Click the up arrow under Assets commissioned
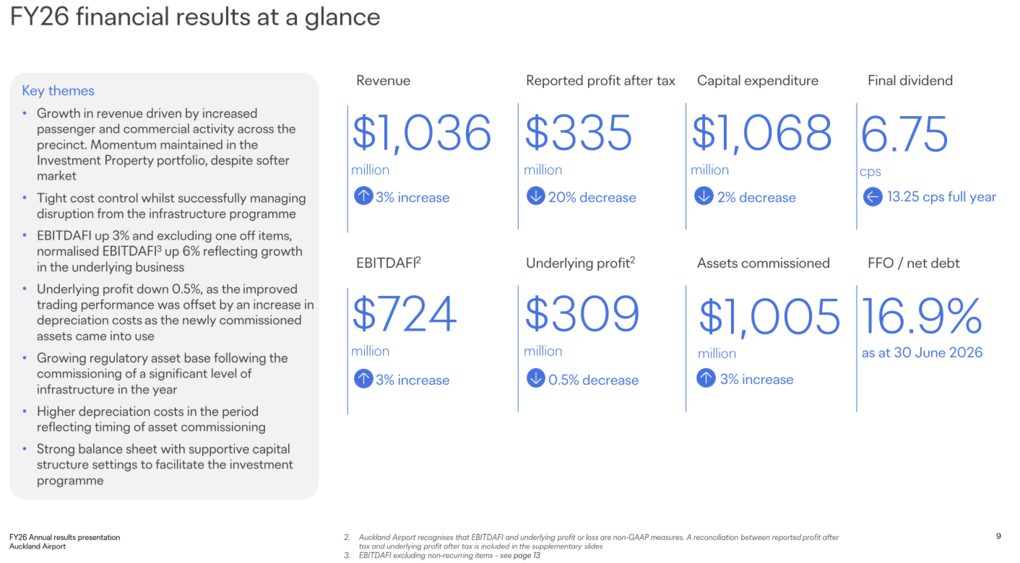The image size is (1020, 563). pyautogui.click(x=706, y=378)
